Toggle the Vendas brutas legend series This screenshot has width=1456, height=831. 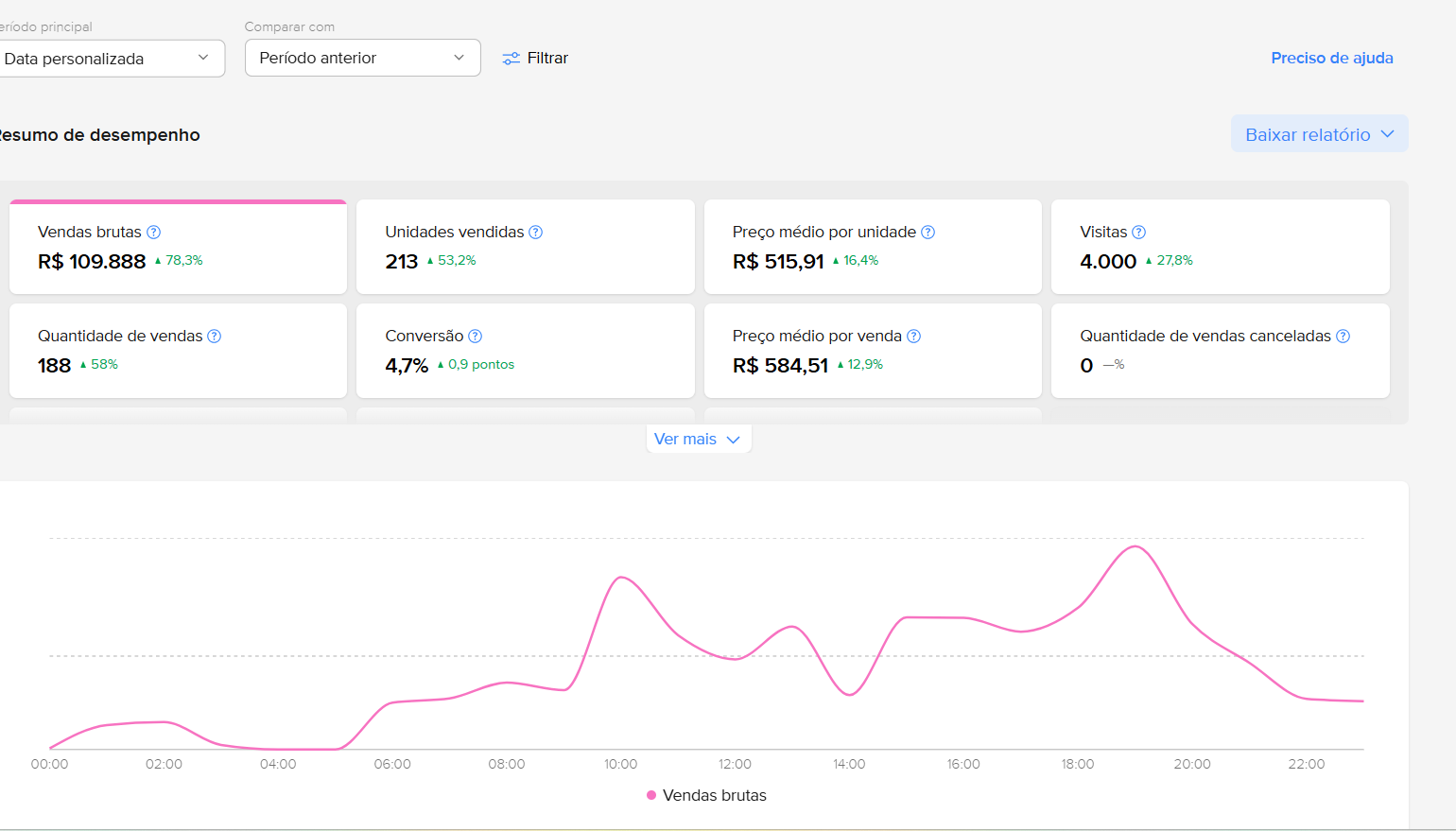[x=706, y=796]
